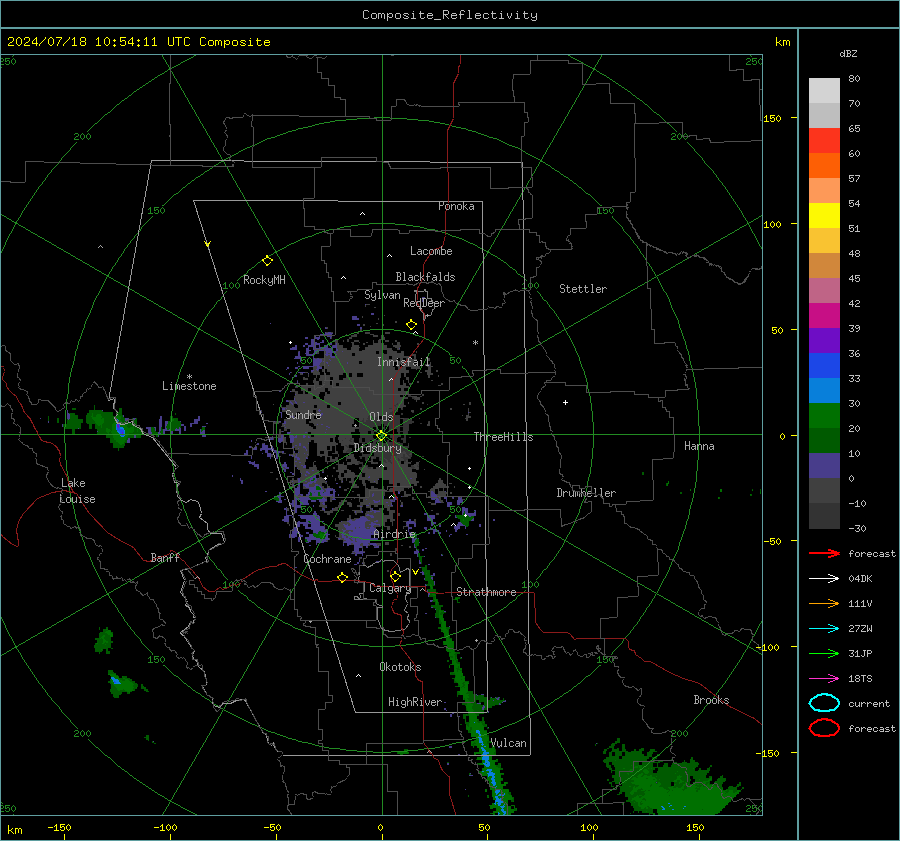Click the HighRiver town label
900x841 pixels.
click(415, 702)
